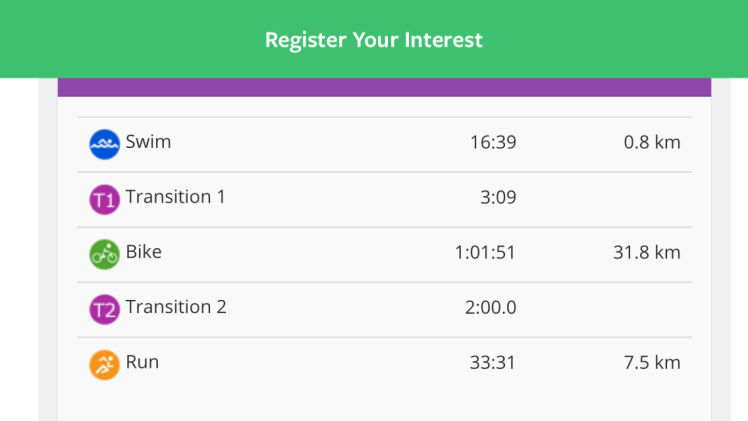Click the run distance 7.5 km

652,362
